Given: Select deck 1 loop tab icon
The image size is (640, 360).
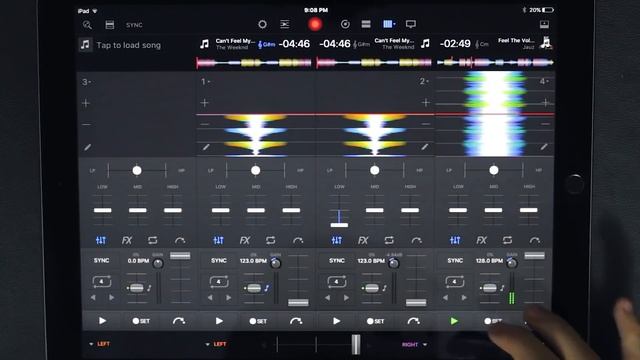Looking at the screenshot, I should click(x=271, y=240).
